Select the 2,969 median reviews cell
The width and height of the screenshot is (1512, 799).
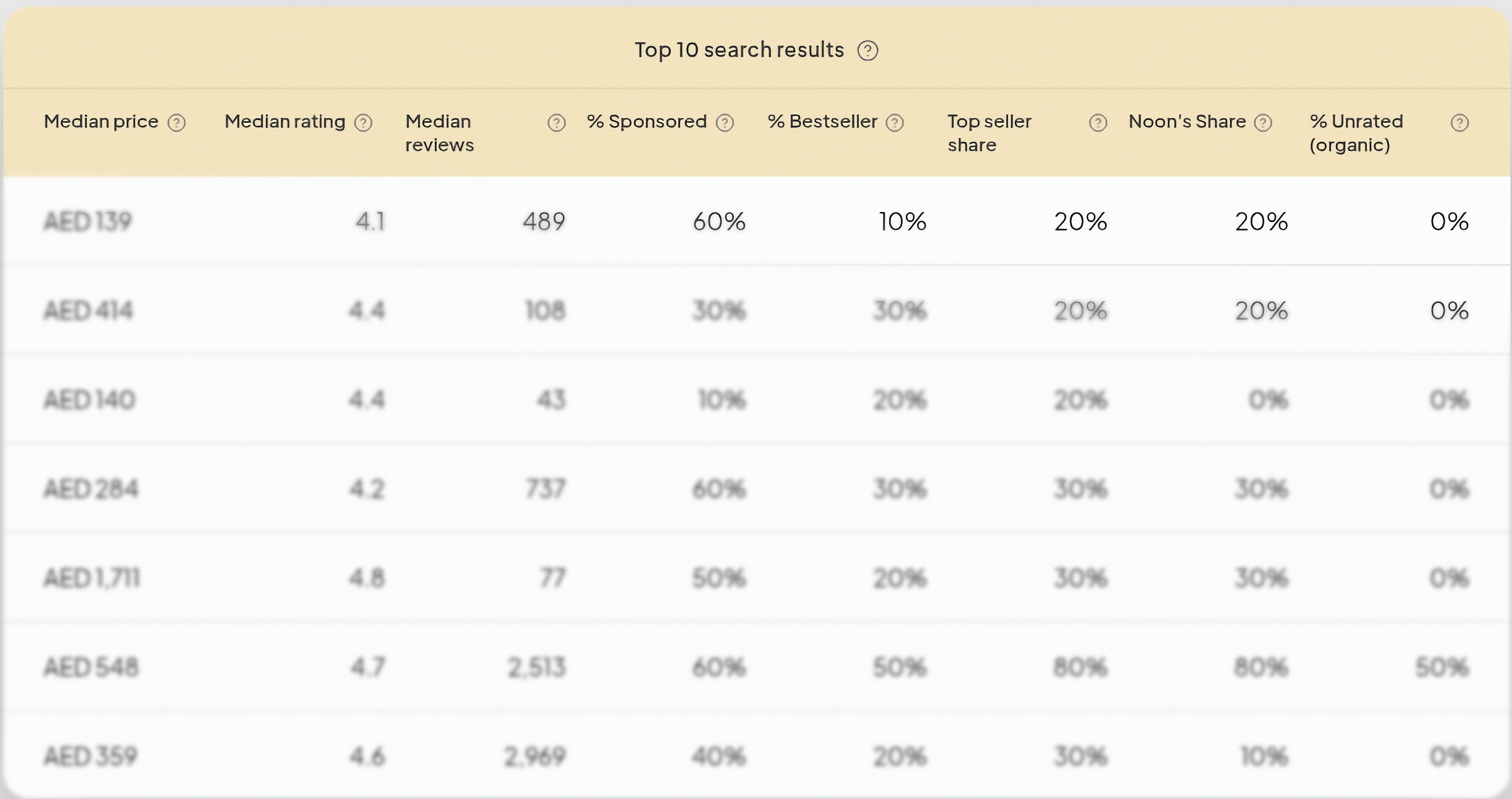tap(535, 756)
